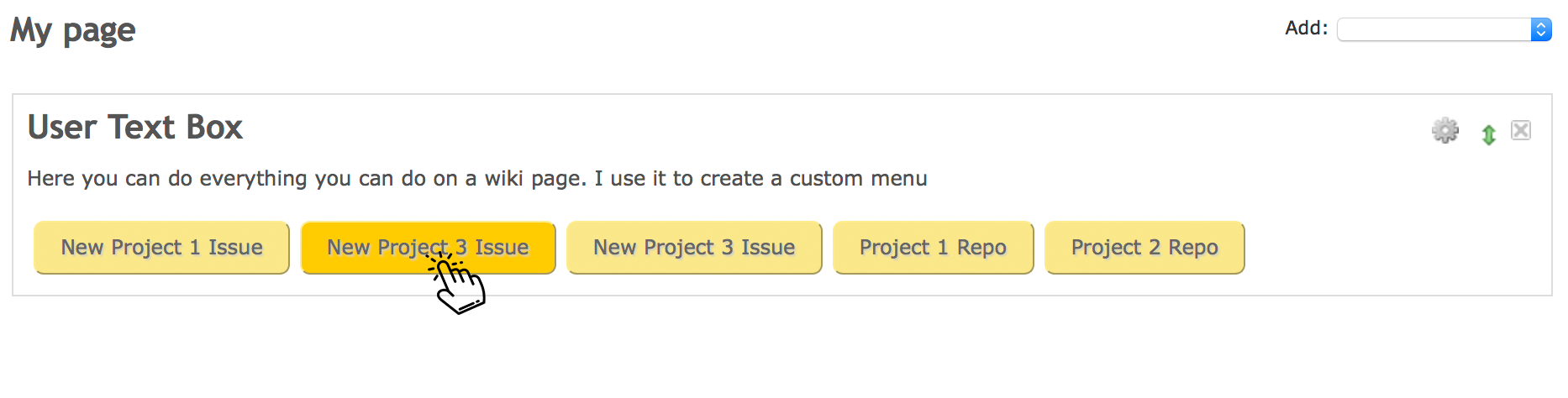Click the unhighlighted New Project 3 Issue button

pyautogui.click(x=694, y=248)
